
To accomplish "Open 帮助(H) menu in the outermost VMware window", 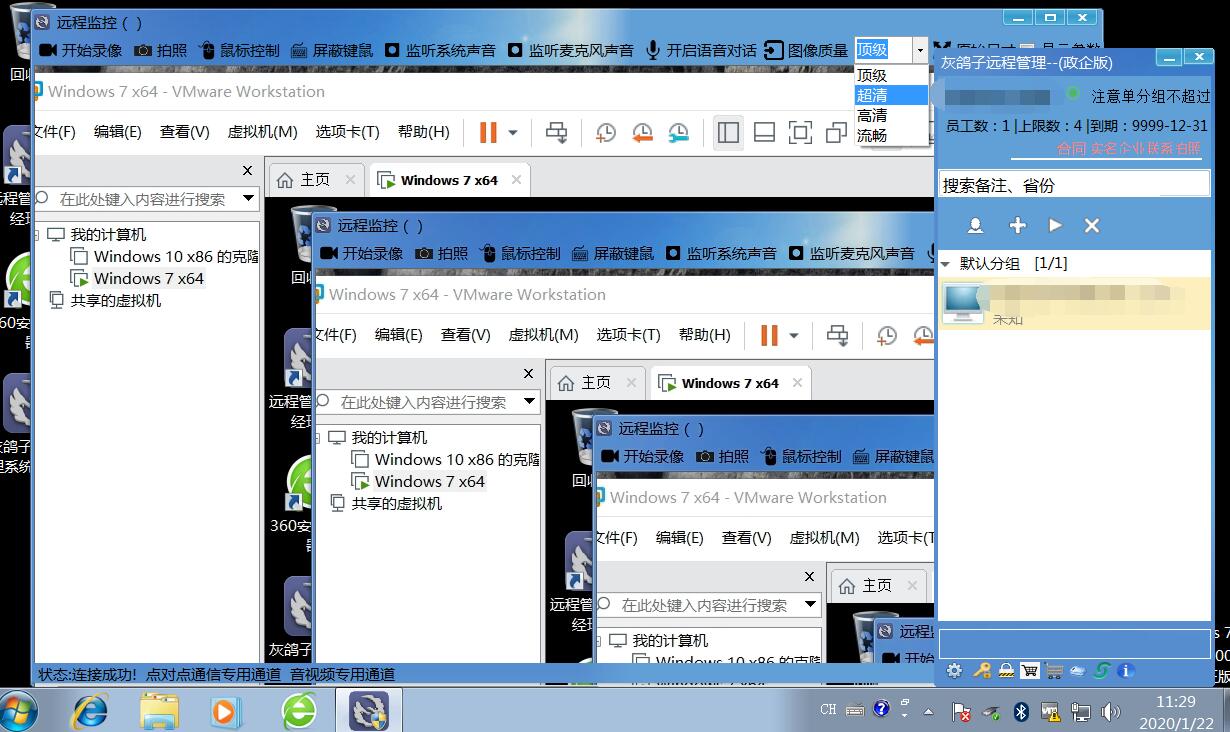I will click(423, 132).
